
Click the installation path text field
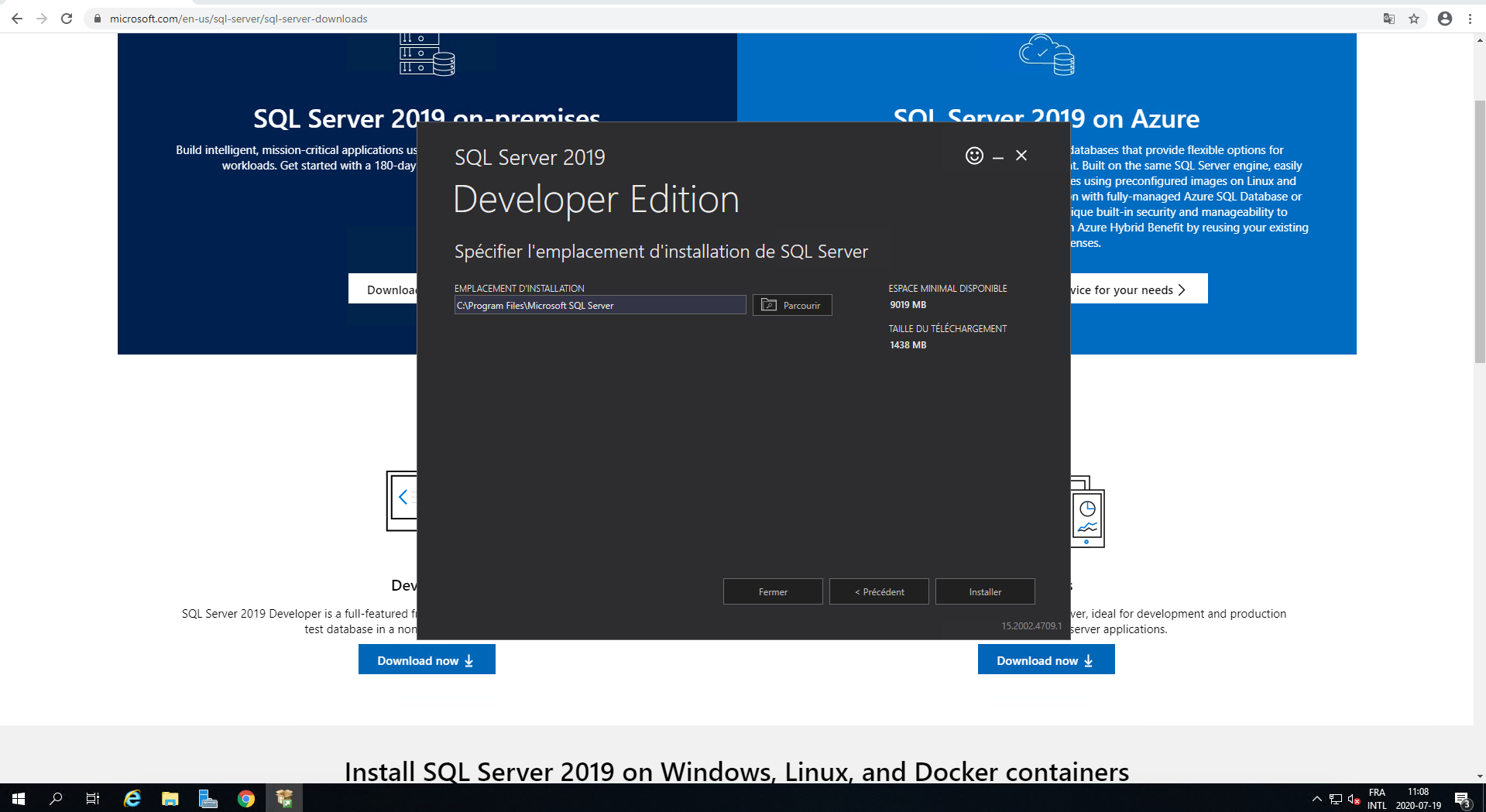[x=599, y=305]
